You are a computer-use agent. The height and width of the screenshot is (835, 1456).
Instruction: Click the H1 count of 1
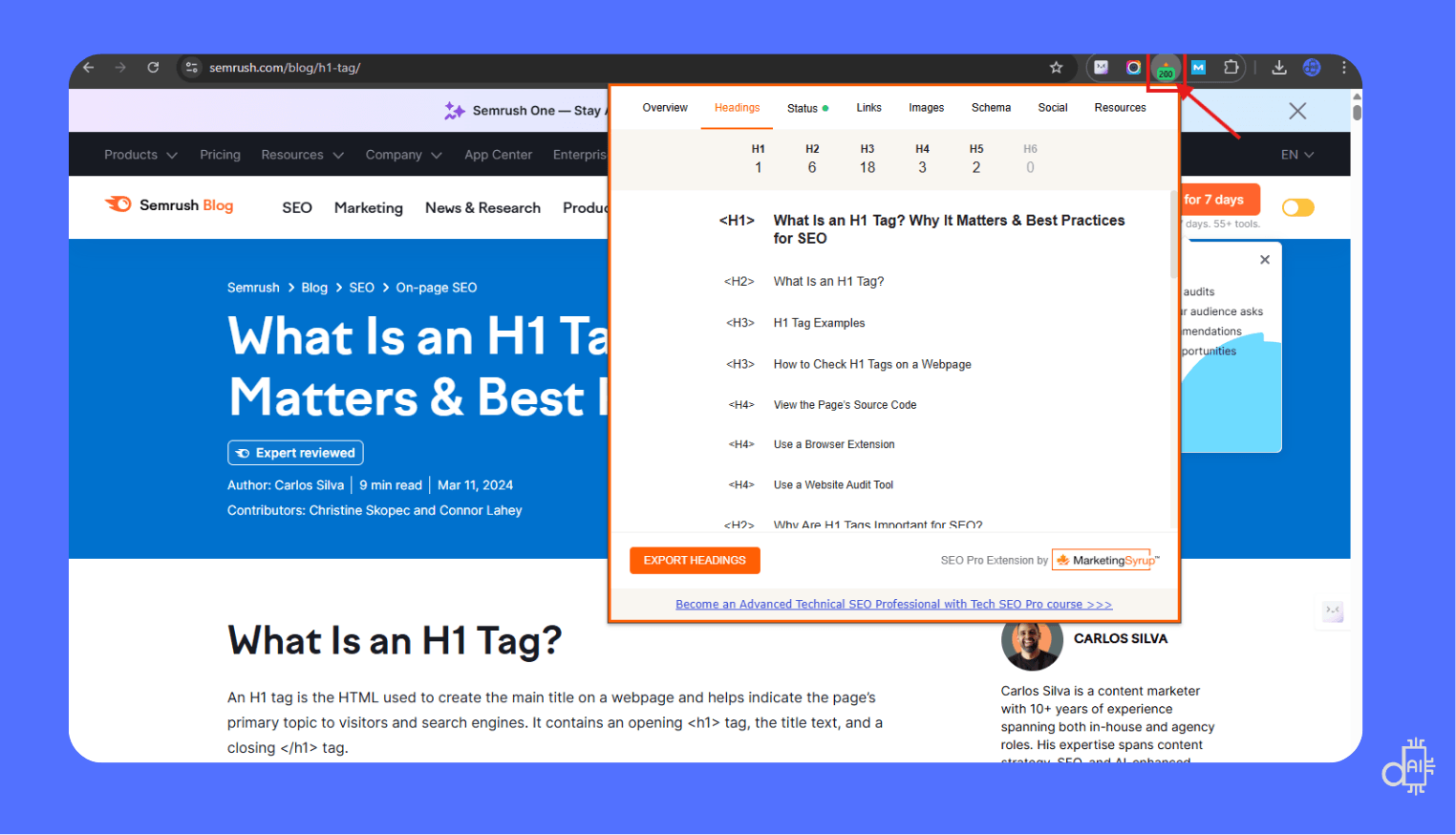[x=758, y=168]
